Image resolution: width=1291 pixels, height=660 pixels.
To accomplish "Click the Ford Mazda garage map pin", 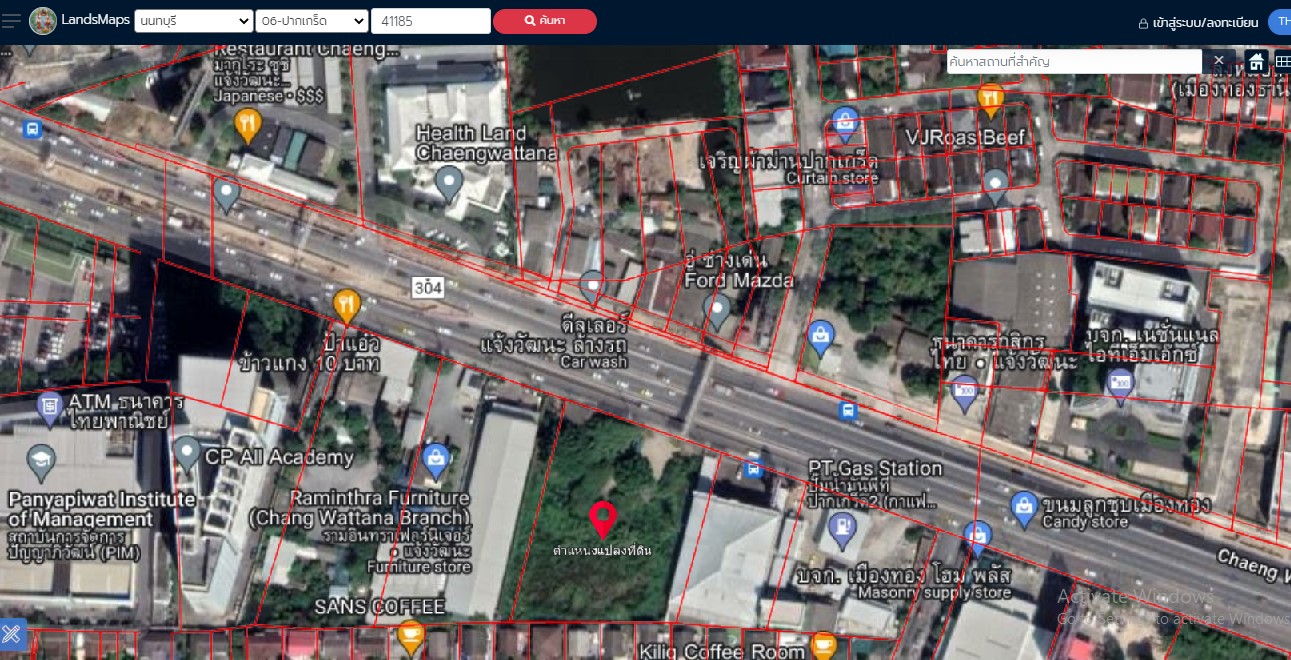I will tap(717, 311).
